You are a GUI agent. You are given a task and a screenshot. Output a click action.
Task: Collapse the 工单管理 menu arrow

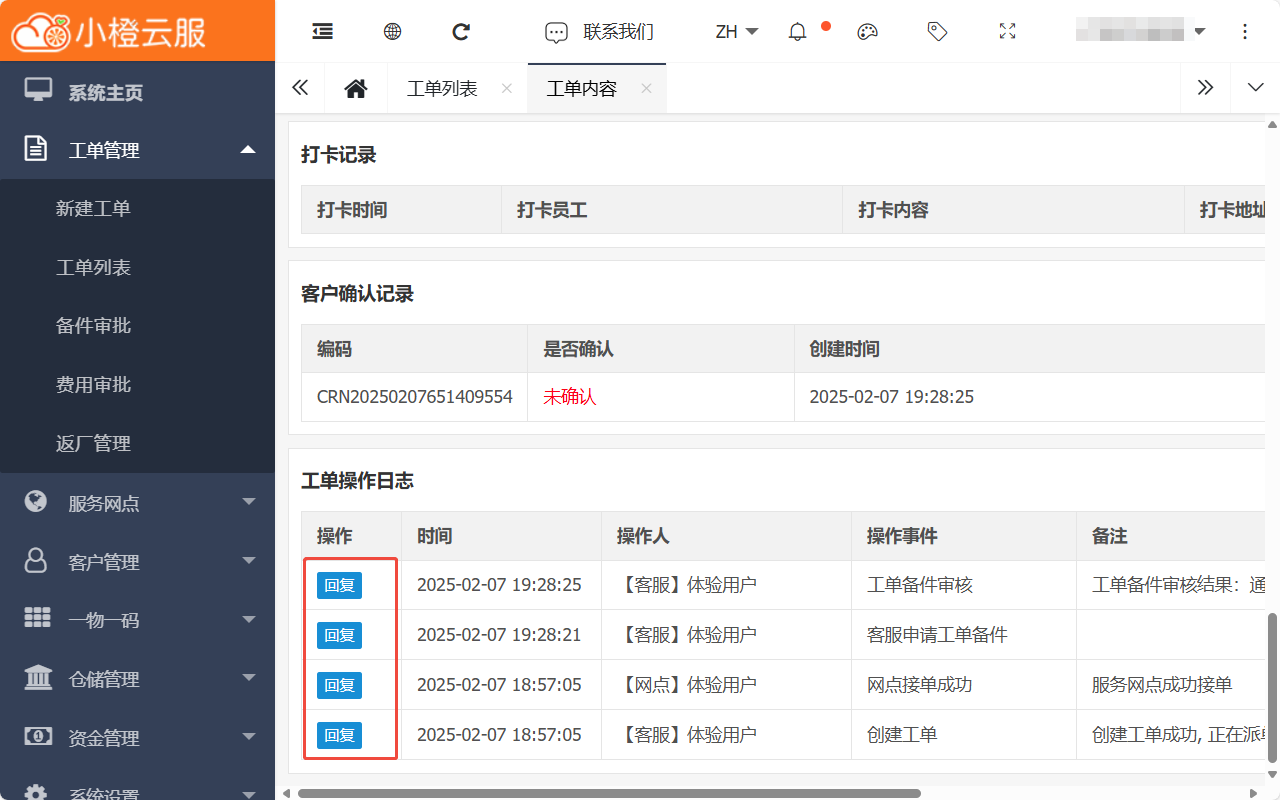249,150
